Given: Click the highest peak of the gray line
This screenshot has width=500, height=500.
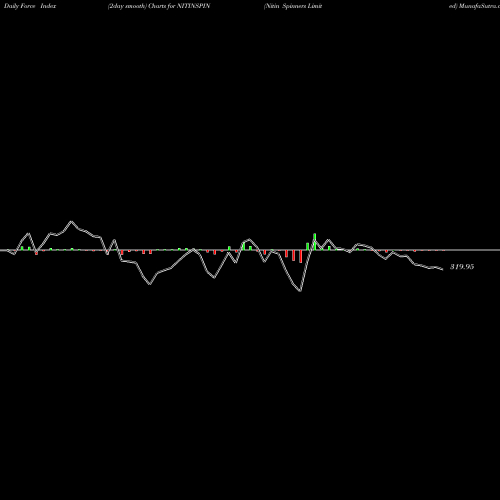Looking at the screenshot, I should coord(71,222).
